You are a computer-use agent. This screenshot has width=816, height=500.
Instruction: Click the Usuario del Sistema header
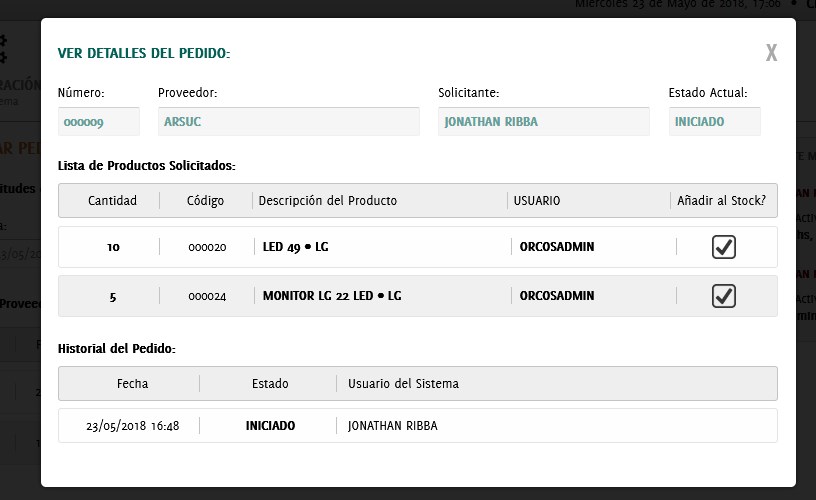(x=403, y=384)
